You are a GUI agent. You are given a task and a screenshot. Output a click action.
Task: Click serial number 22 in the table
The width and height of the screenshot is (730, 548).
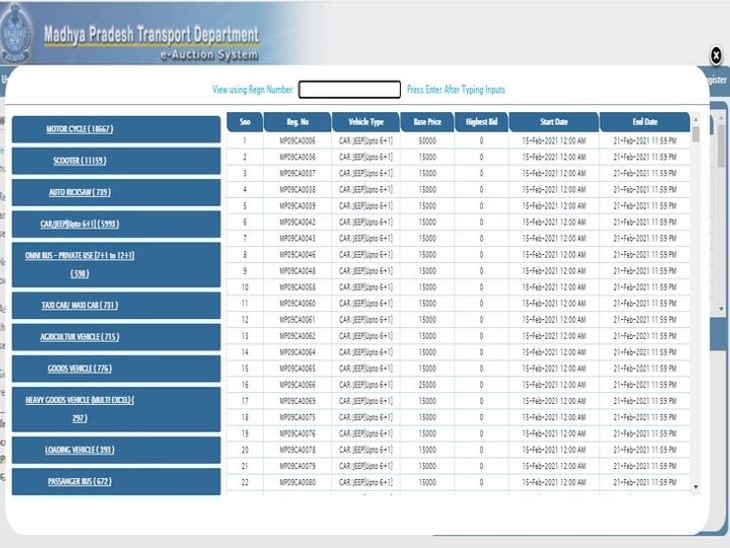pyautogui.click(x=245, y=482)
